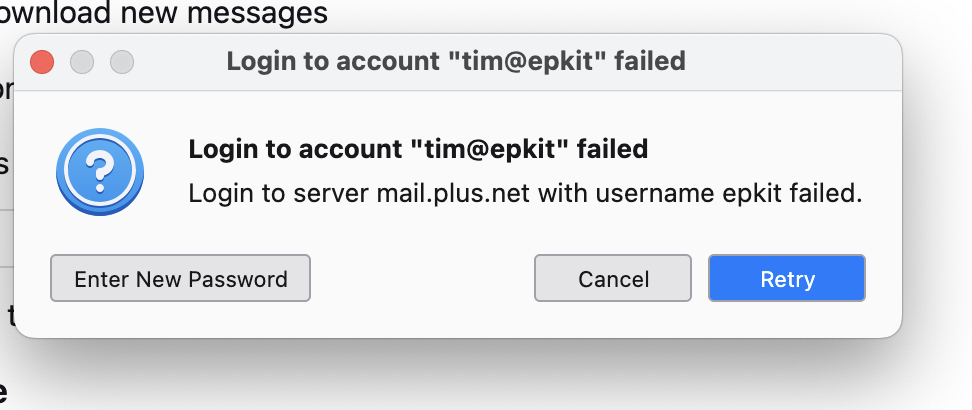Click the bold login failed heading
The image size is (972, 410).
click(418, 150)
